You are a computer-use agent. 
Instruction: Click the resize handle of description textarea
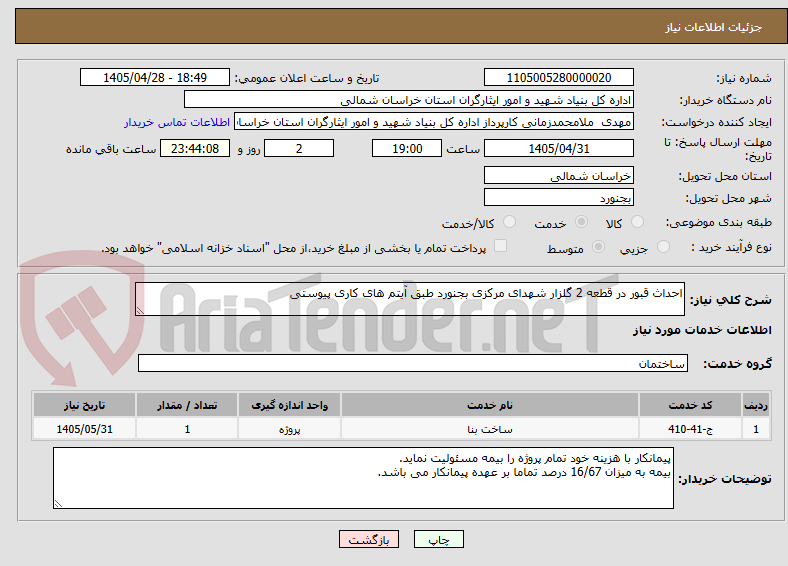point(140,311)
